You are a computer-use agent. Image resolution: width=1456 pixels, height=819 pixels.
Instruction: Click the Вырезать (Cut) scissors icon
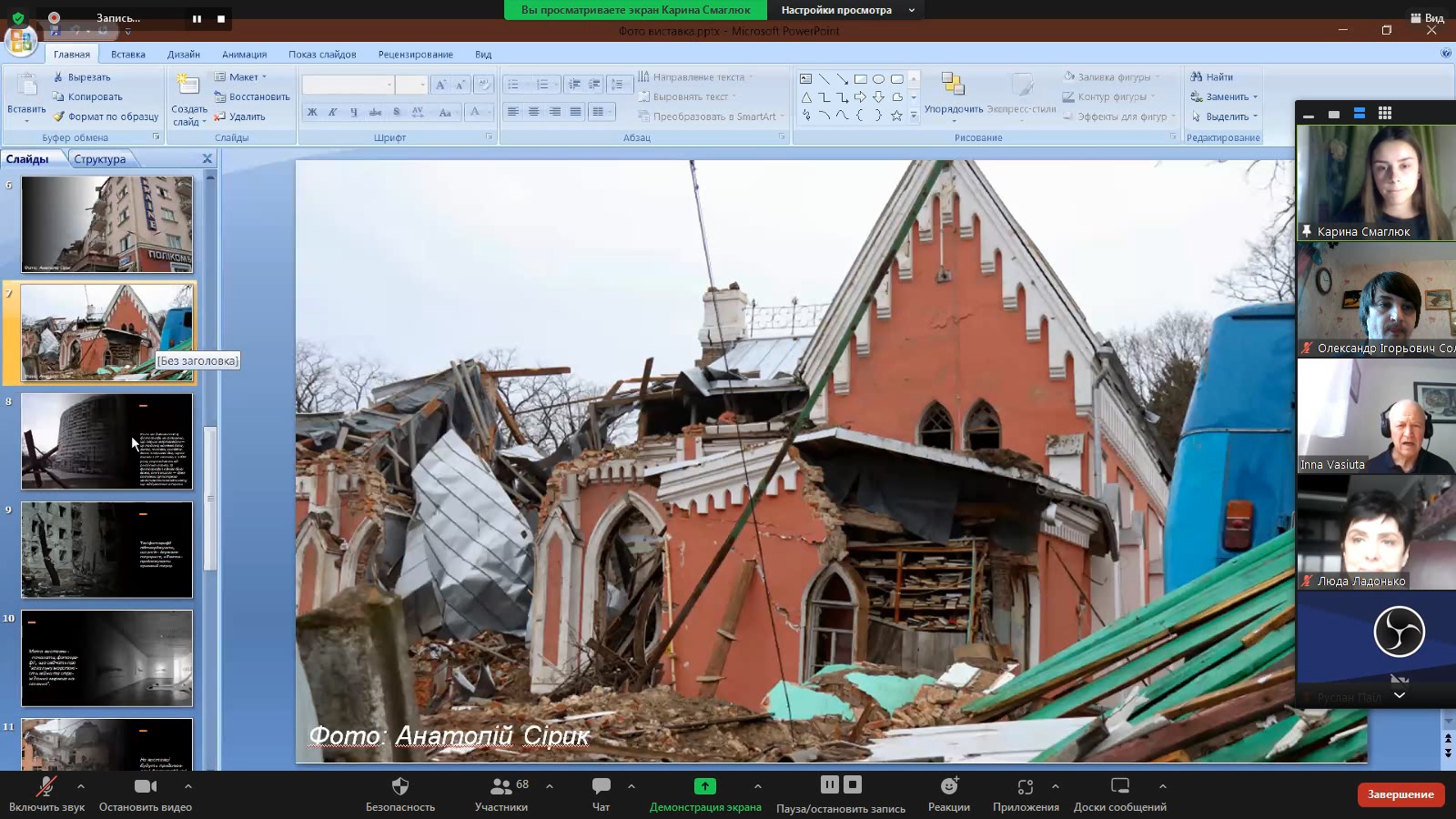58,77
